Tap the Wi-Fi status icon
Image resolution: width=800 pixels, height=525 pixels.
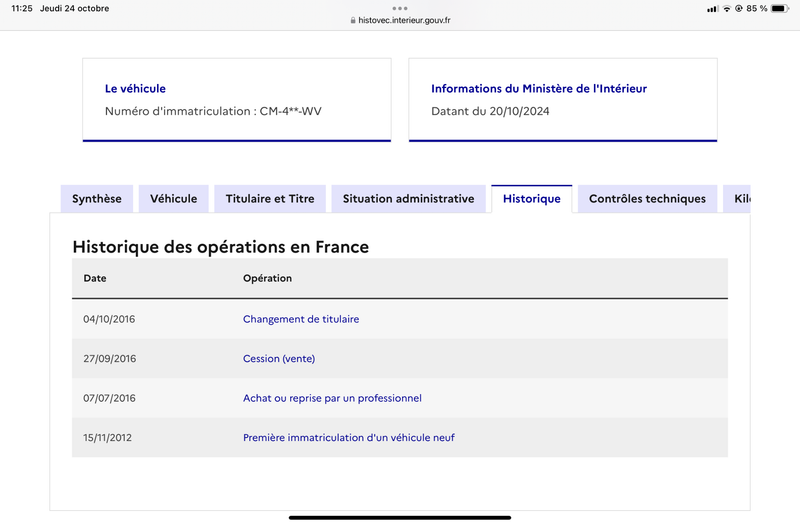click(x=727, y=9)
